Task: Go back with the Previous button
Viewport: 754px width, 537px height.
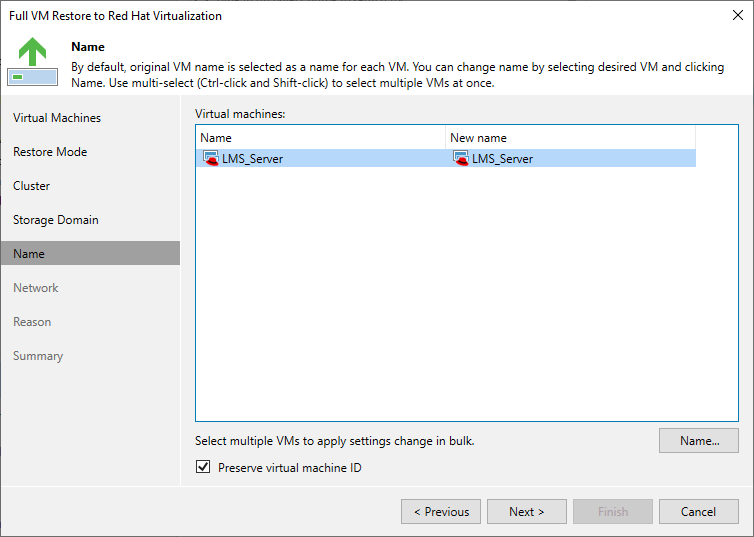Action: 441,512
